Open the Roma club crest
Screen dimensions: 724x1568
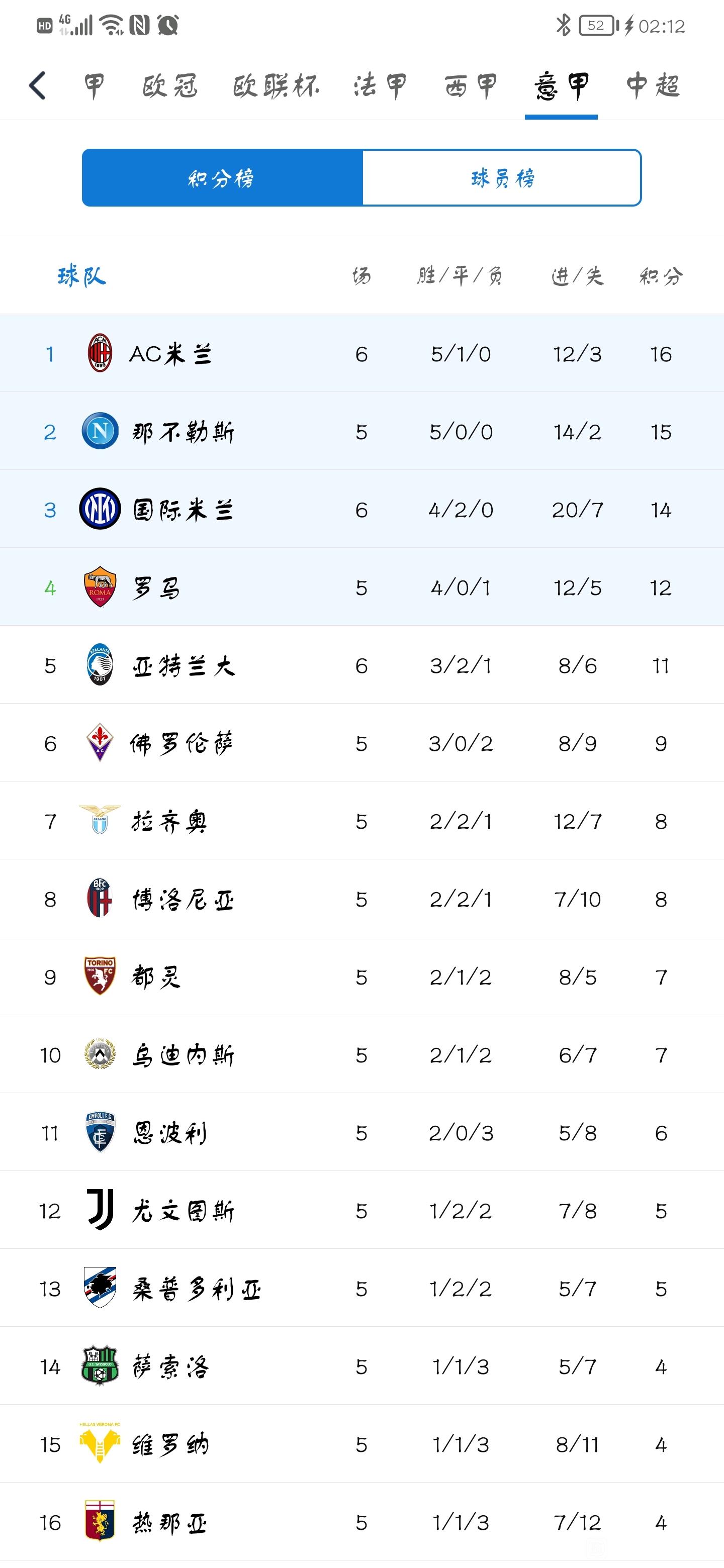[100, 587]
